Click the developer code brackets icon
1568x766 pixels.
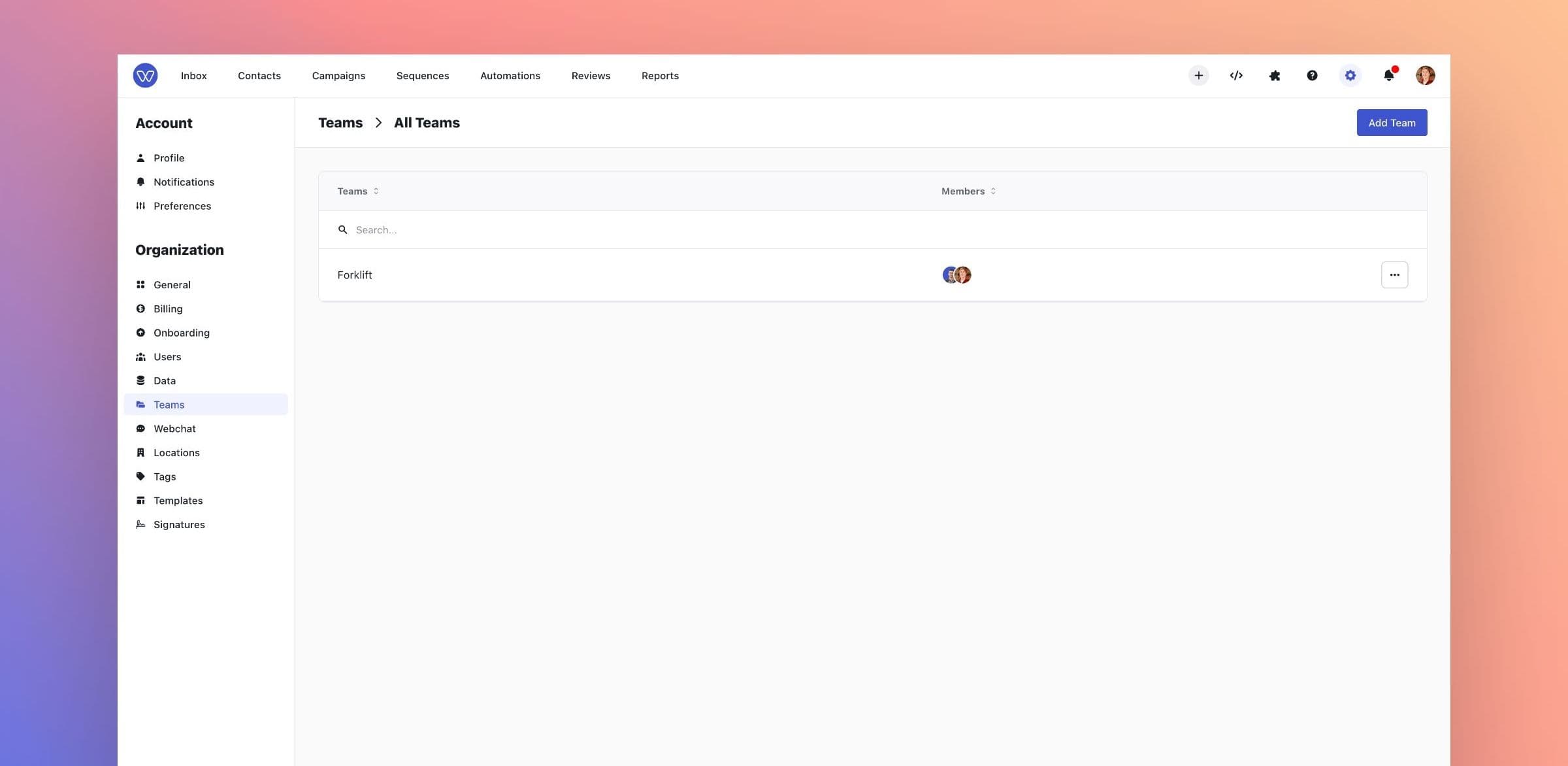click(1236, 76)
